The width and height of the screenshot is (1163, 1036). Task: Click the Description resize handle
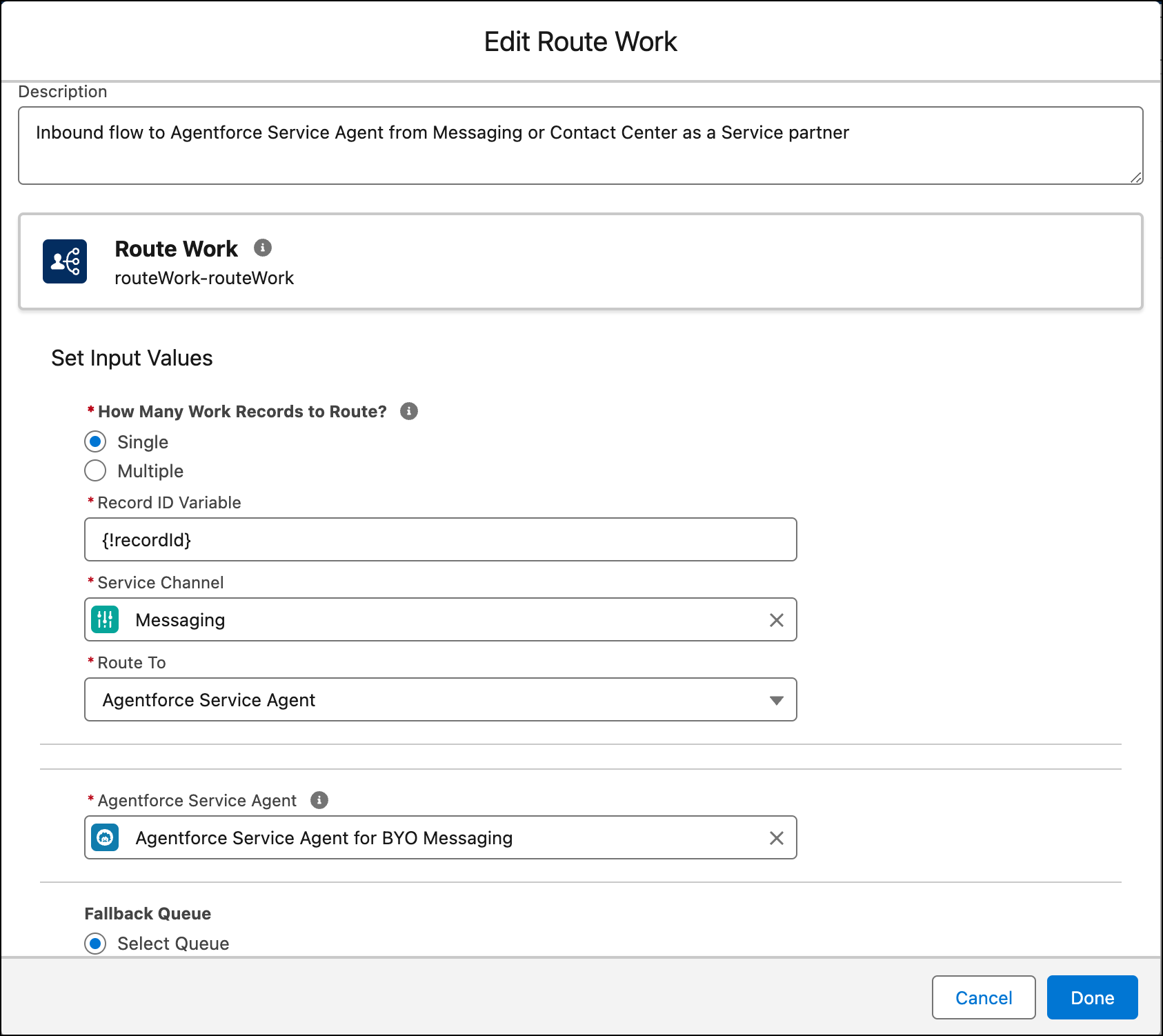pyautogui.click(x=1136, y=177)
